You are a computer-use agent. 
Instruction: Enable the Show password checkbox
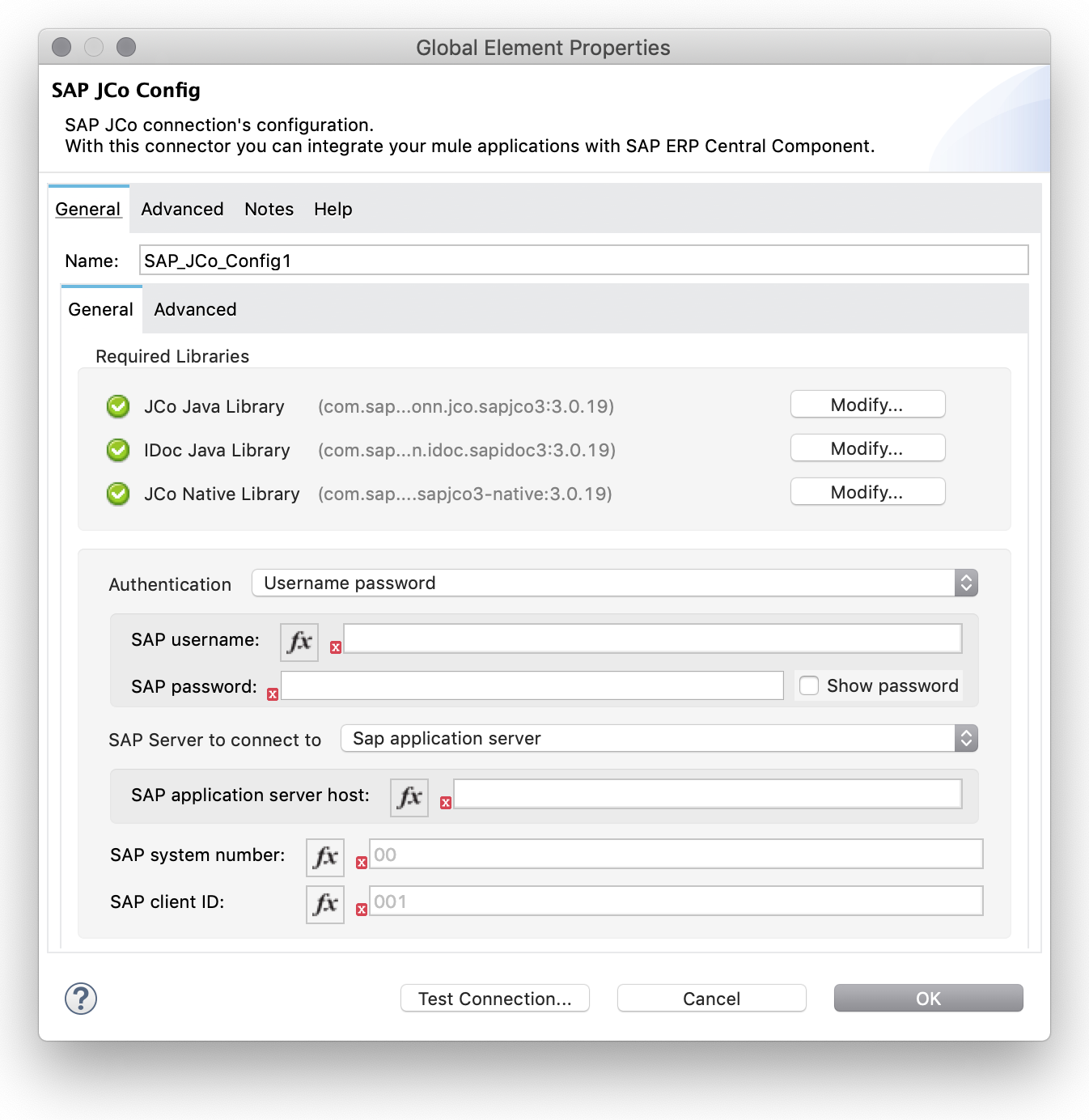click(x=809, y=685)
